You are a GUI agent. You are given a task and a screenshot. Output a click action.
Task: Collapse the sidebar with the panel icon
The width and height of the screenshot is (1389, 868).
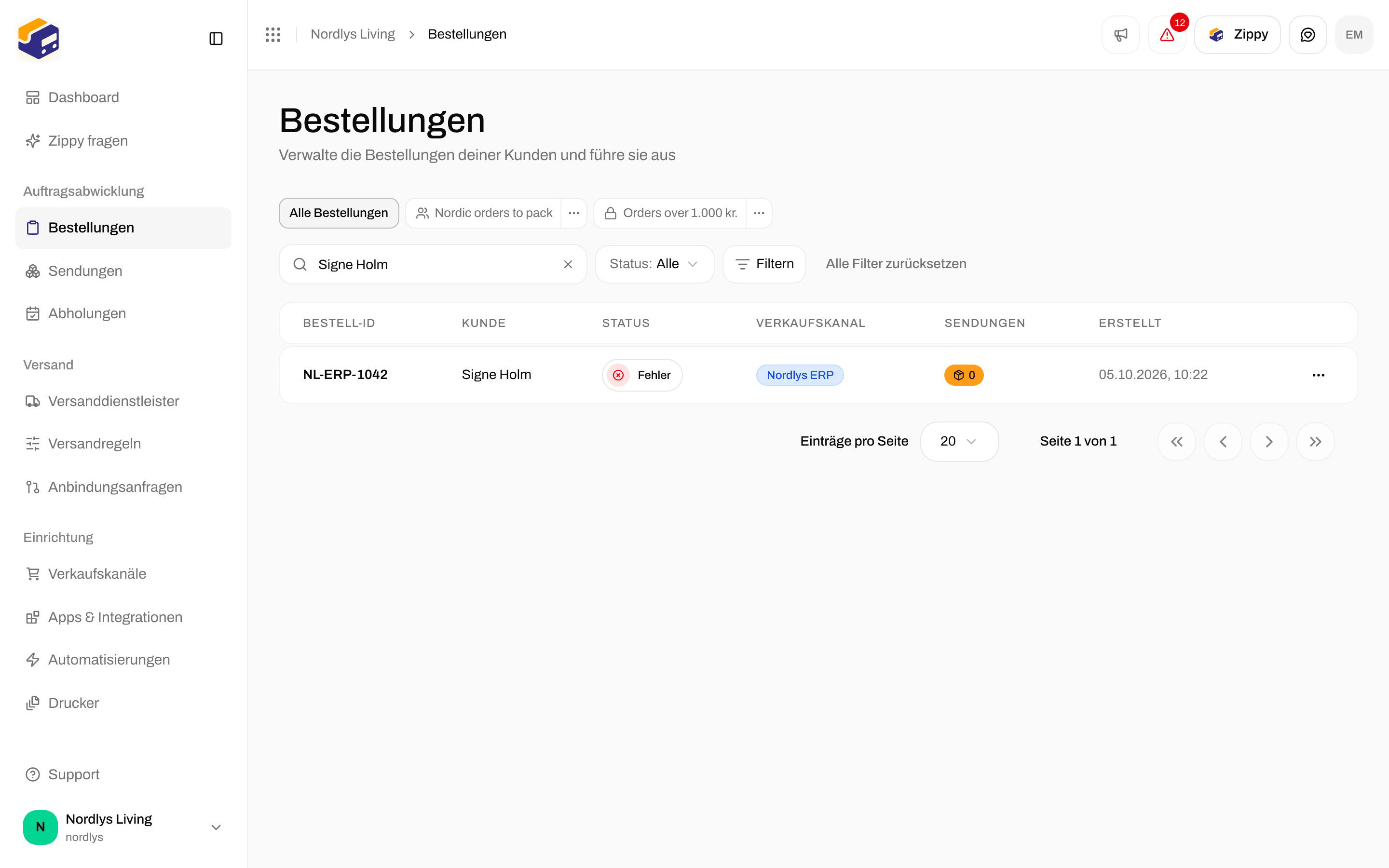[x=216, y=39]
